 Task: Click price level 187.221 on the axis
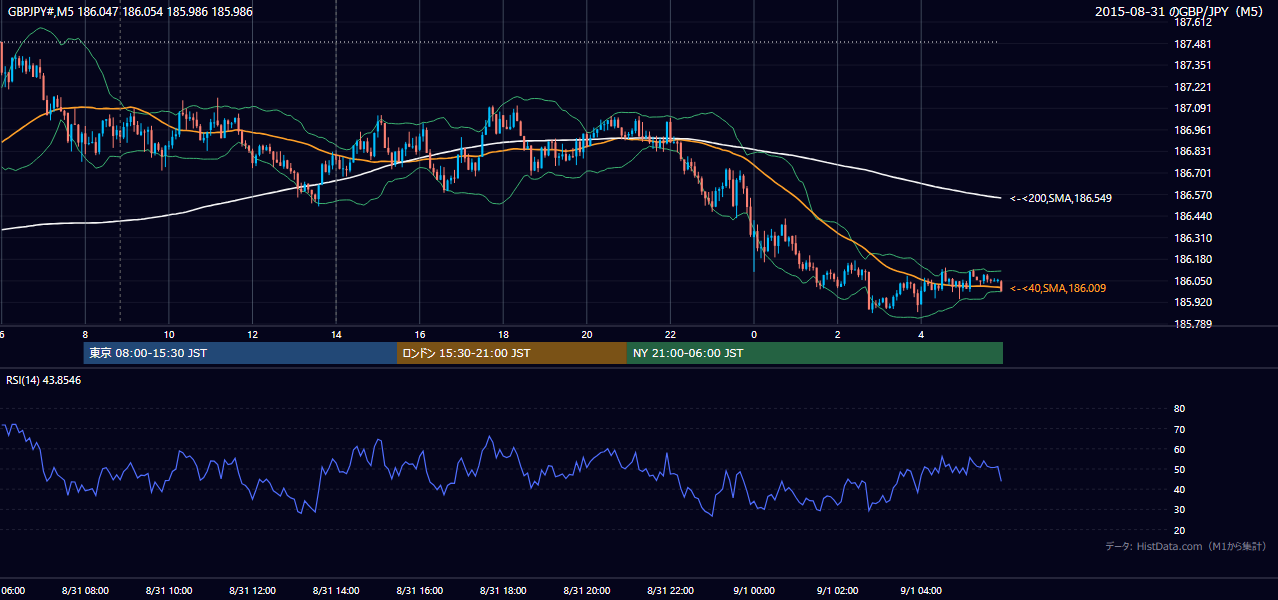[1192, 87]
